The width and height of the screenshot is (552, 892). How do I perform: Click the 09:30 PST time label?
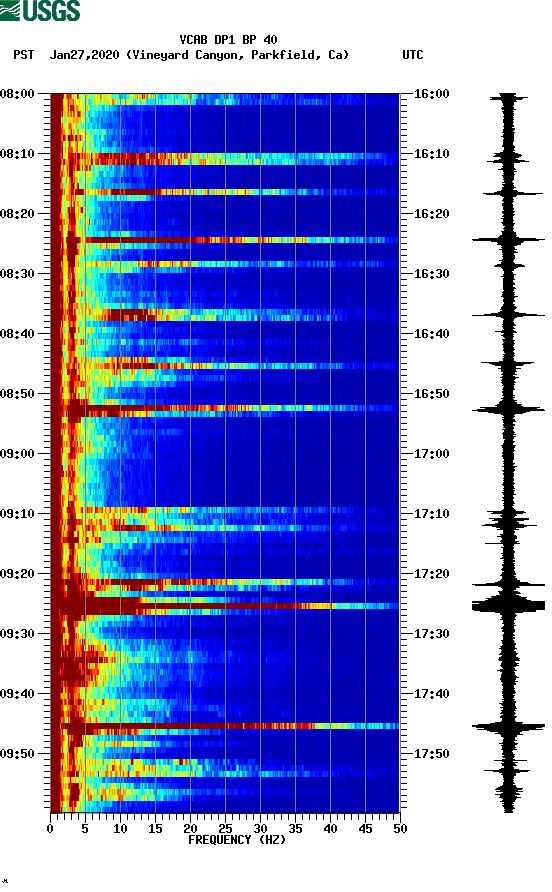17,634
